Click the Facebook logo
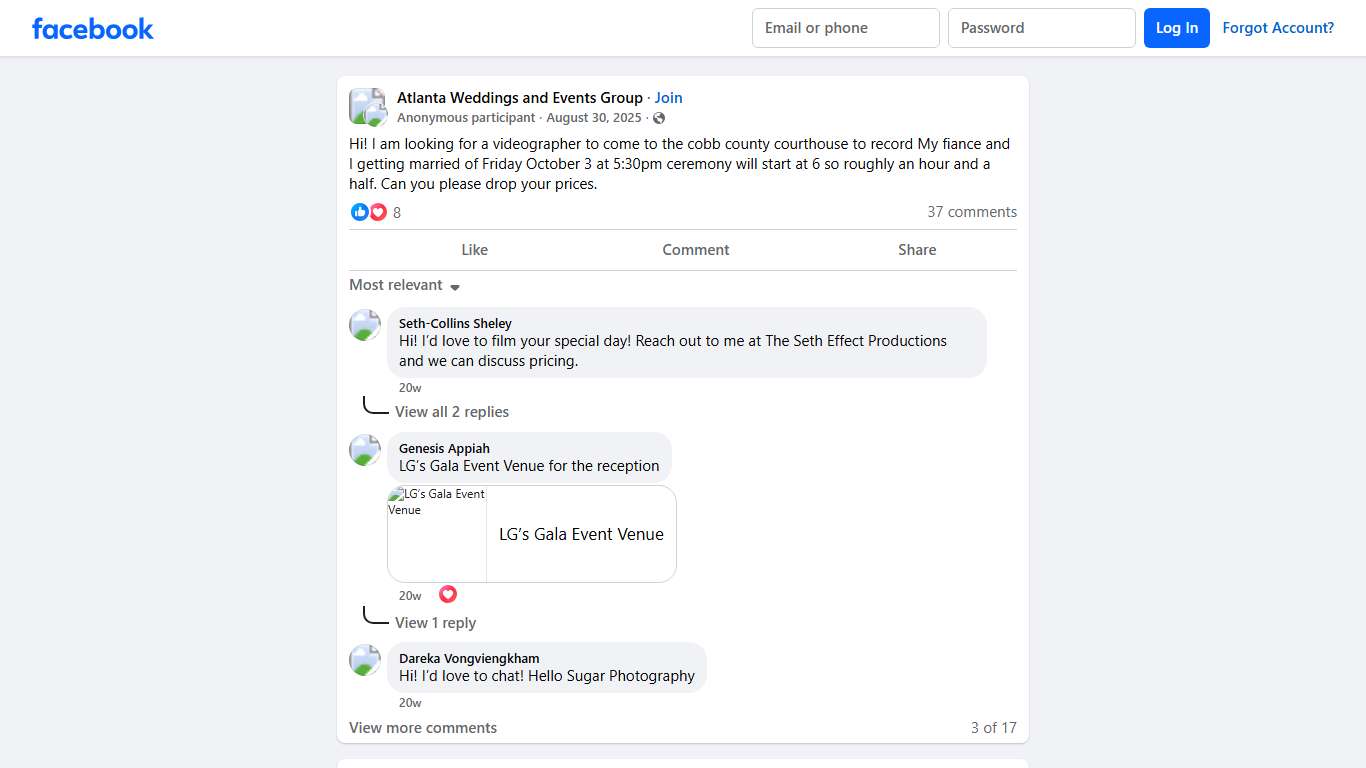The image size is (1366, 768). coord(93,28)
